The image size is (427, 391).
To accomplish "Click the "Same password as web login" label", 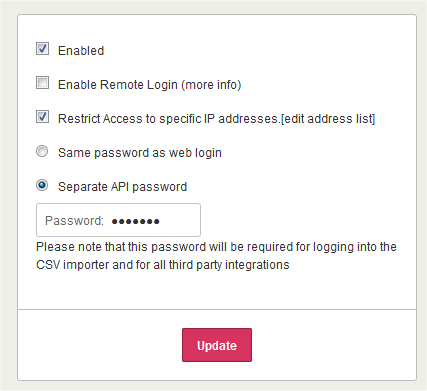I will tap(140, 153).
